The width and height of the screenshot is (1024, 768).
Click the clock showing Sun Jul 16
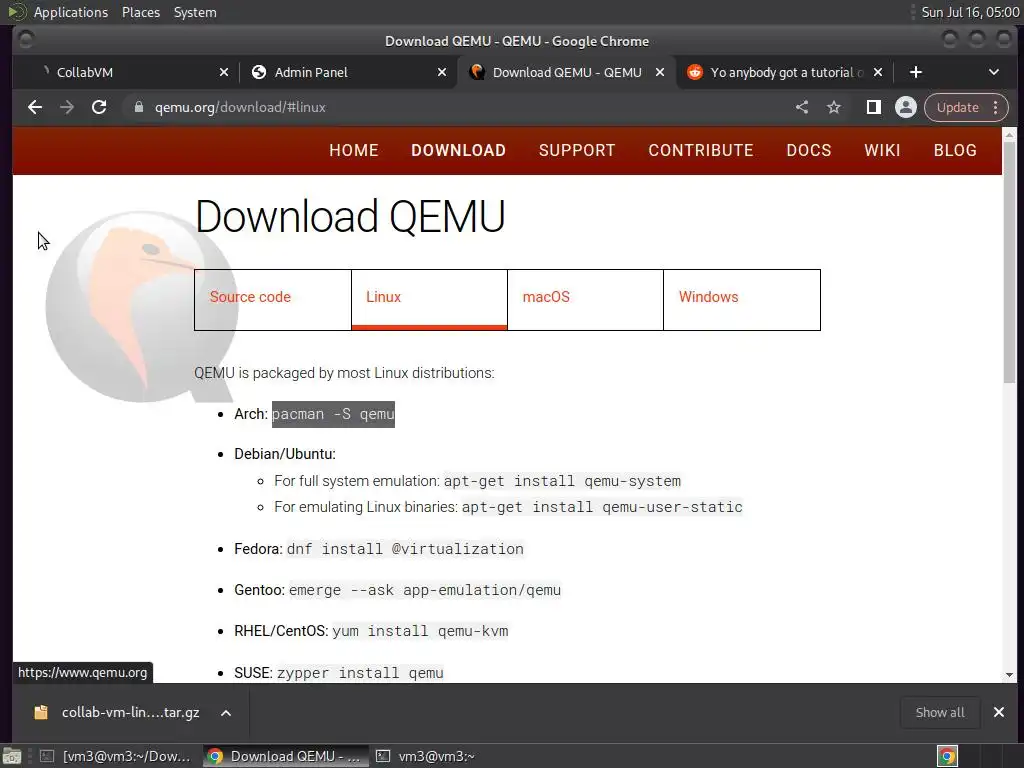(x=970, y=12)
